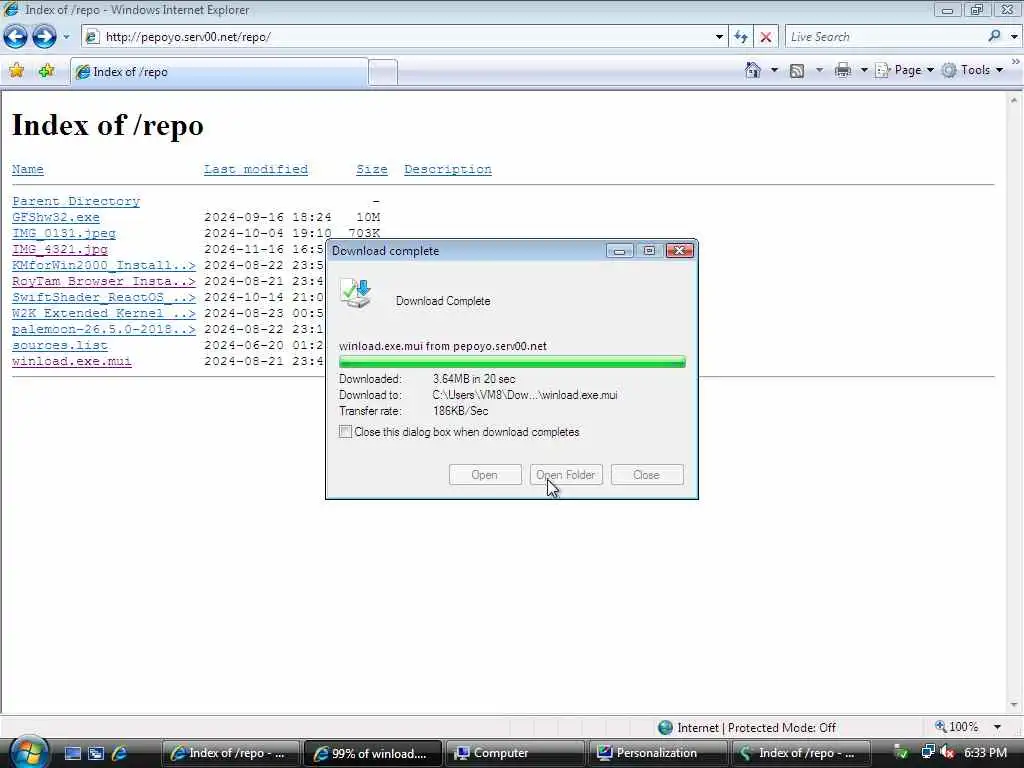
Task: Click the Forward navigation arrow button
Action: click(x=44, y=37)
